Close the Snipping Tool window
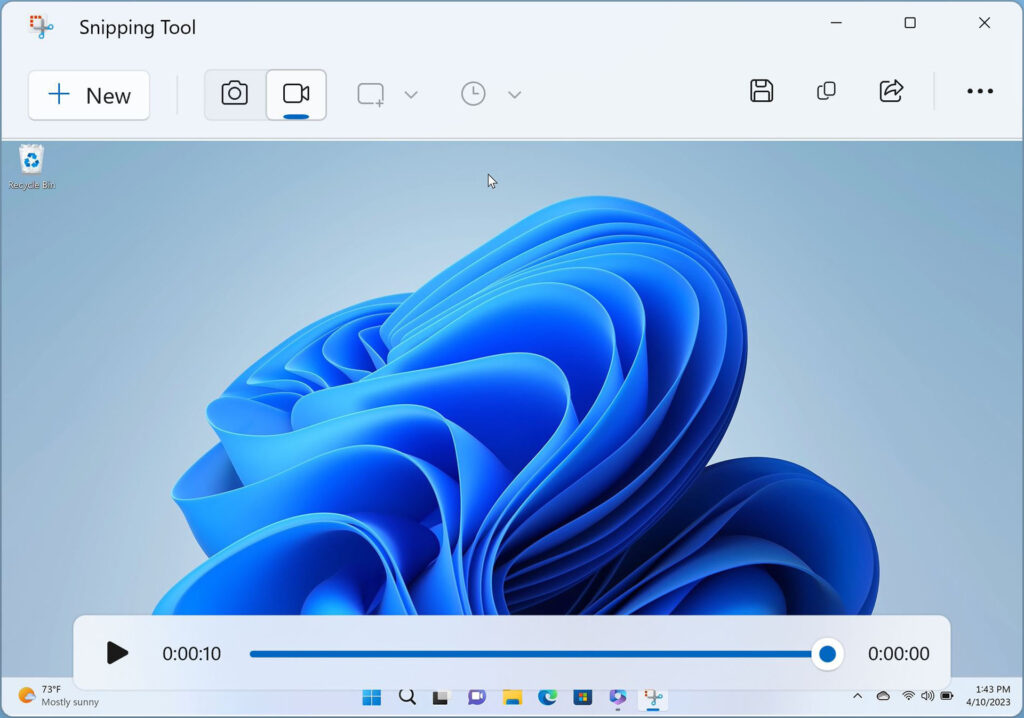 (984, 23)
